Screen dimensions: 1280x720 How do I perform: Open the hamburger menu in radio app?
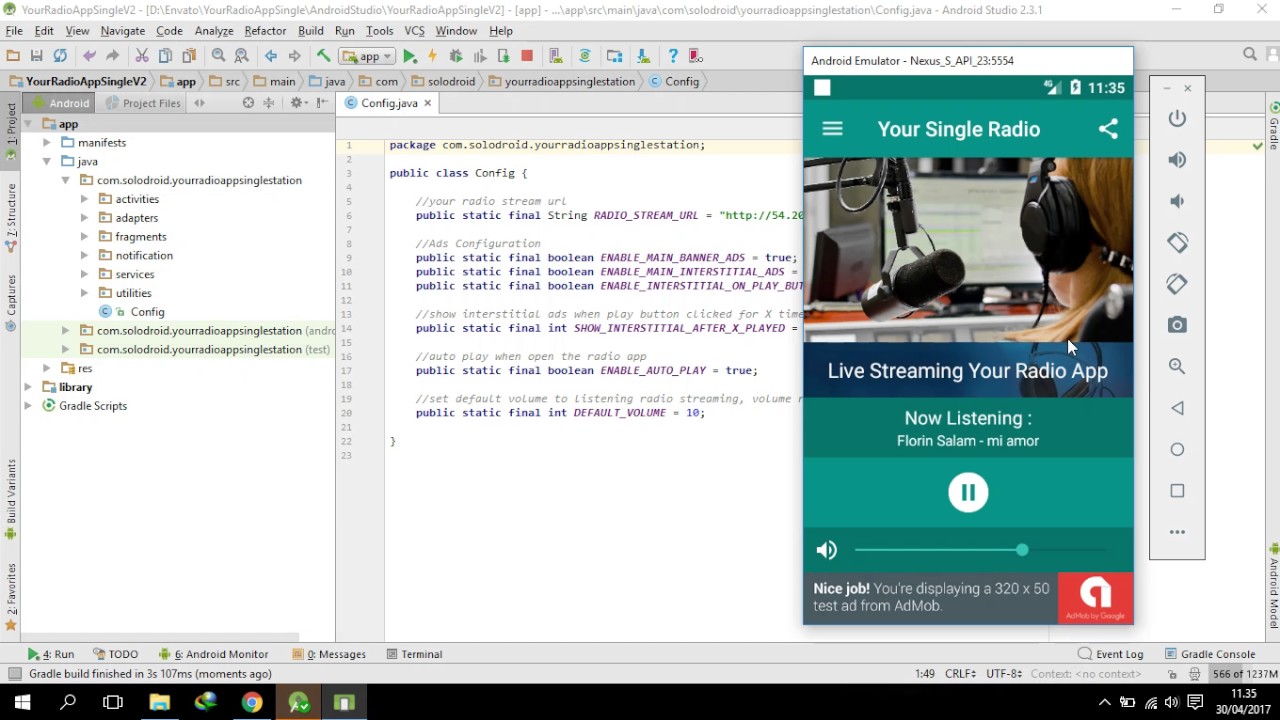click(832, 129)
